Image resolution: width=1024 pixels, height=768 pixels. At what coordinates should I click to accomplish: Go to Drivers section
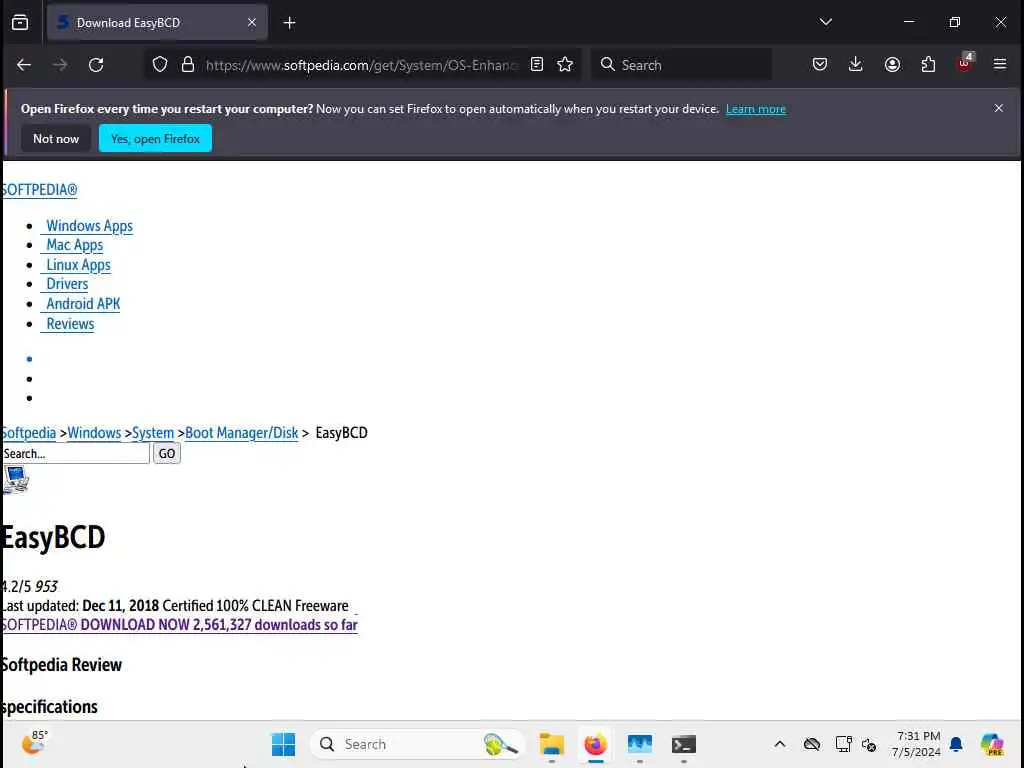67,284
